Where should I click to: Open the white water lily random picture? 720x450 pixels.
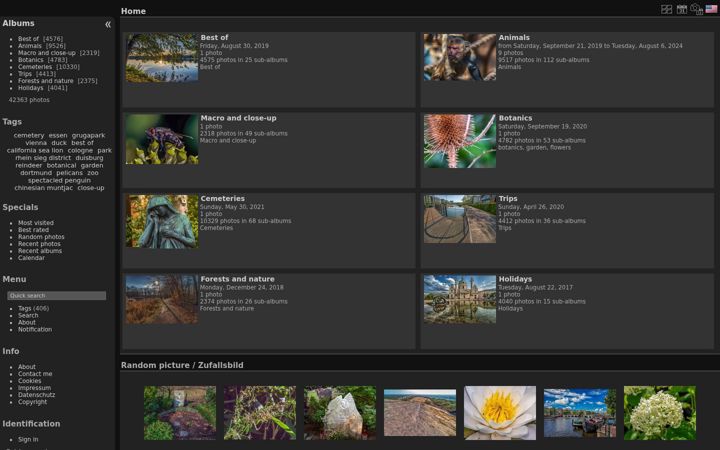(500, 413)
